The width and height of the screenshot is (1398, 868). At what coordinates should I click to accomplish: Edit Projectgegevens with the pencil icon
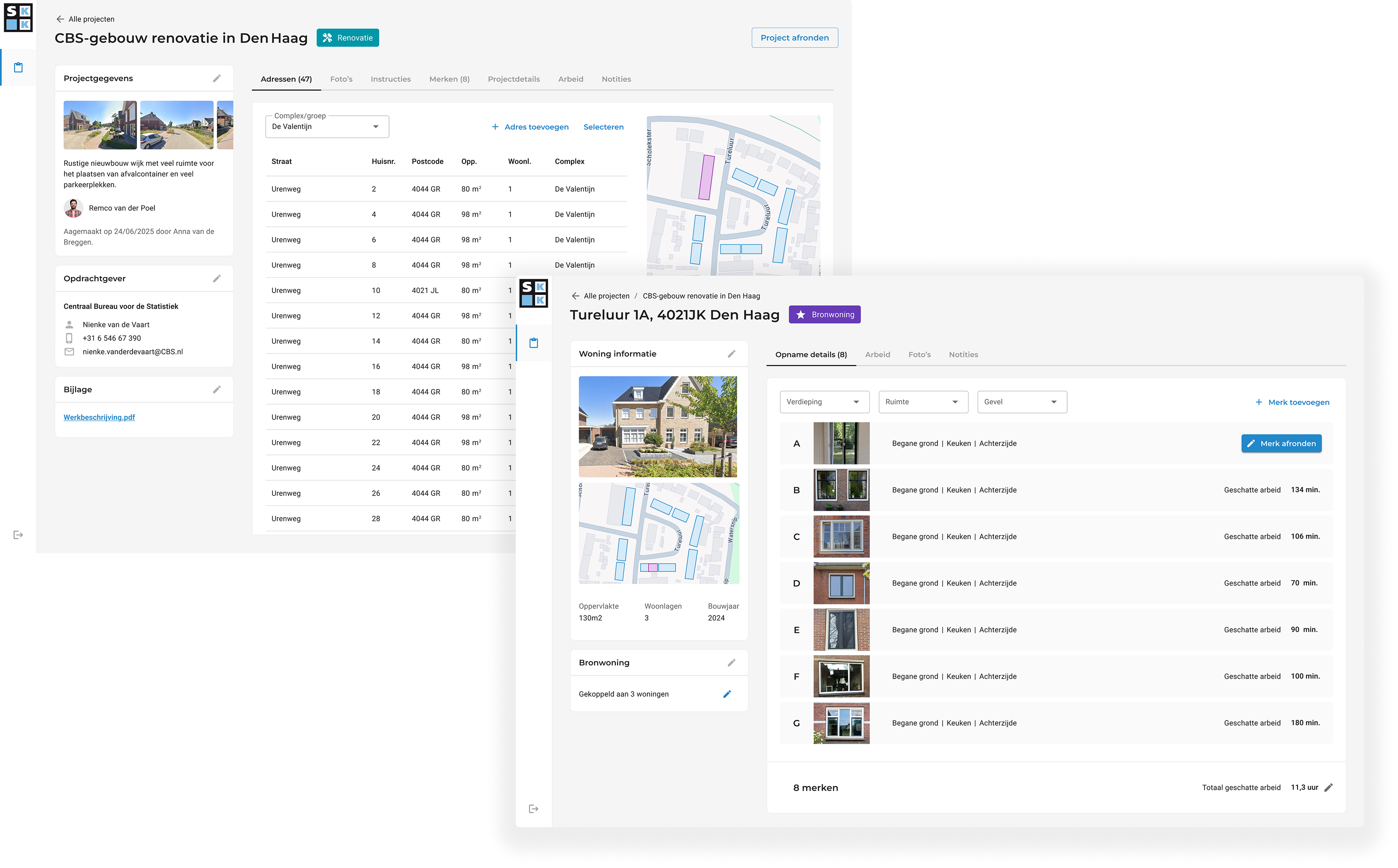pos(217,79)
